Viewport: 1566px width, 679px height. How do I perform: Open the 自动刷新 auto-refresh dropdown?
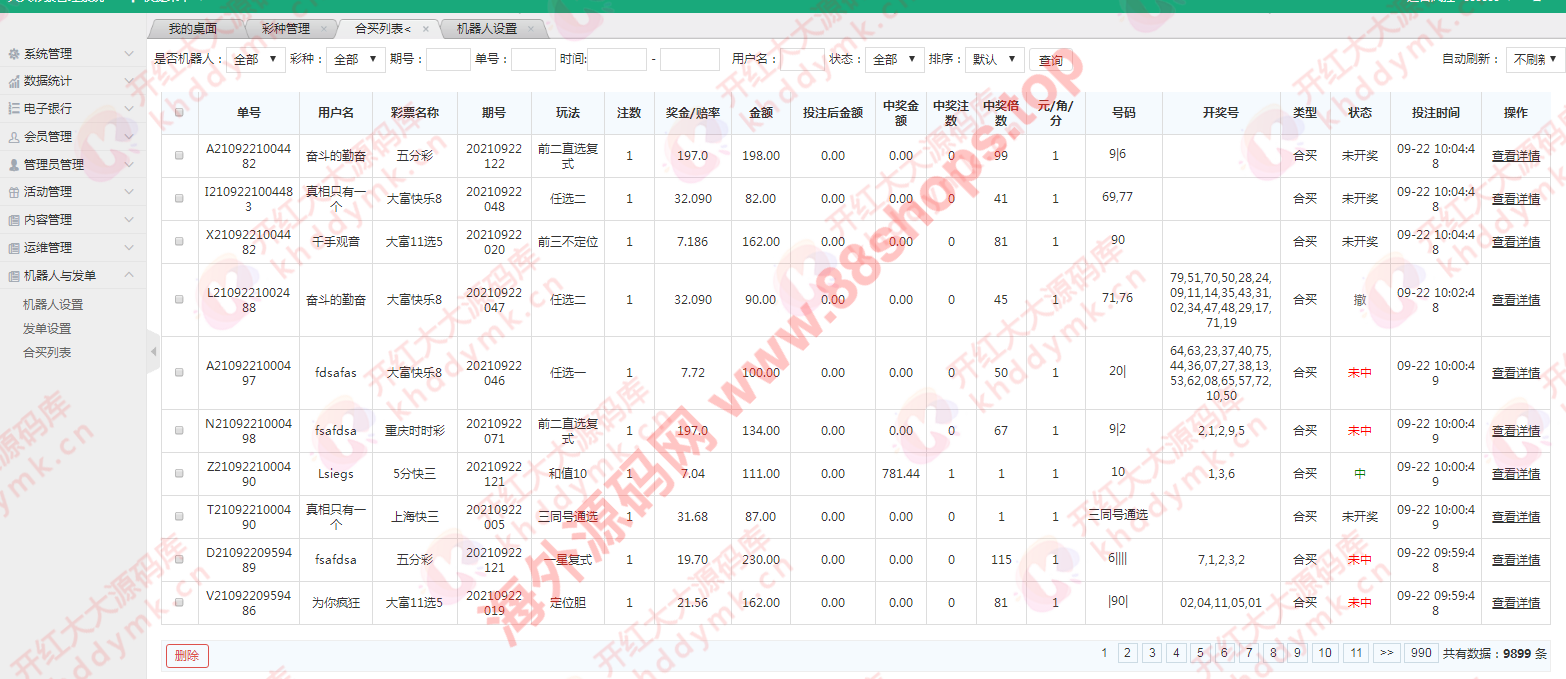[1535, 60]
